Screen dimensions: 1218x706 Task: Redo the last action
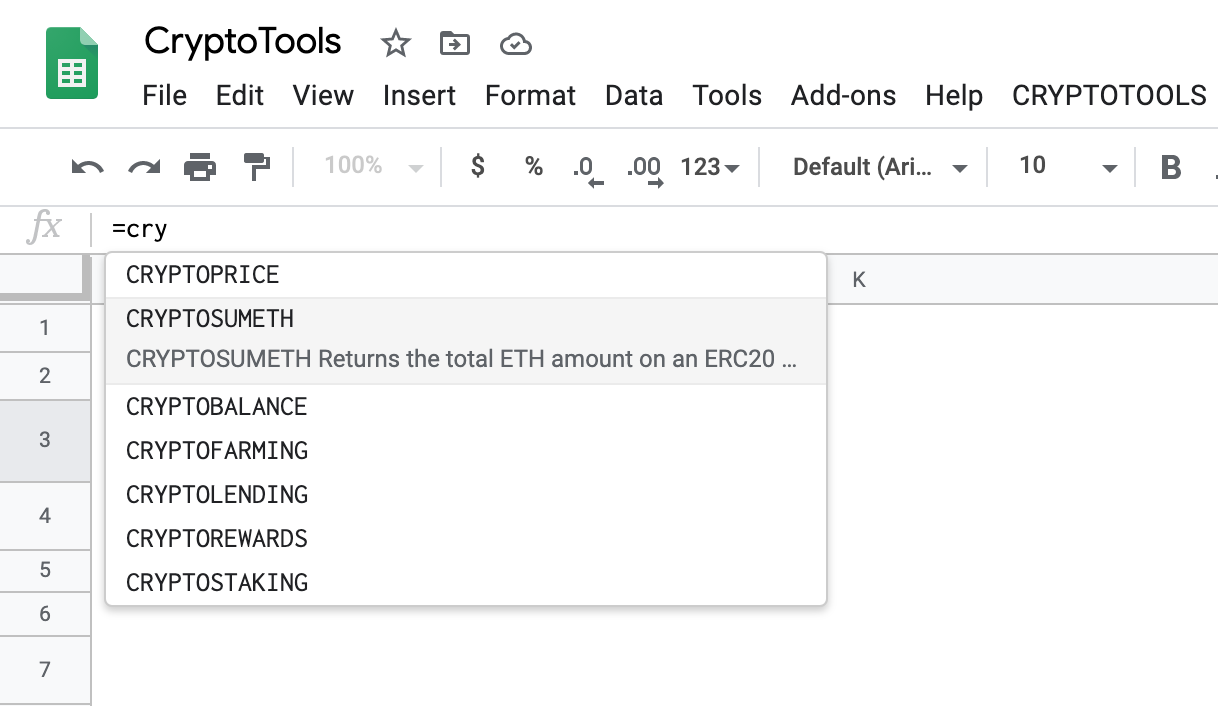pos(144,167)
